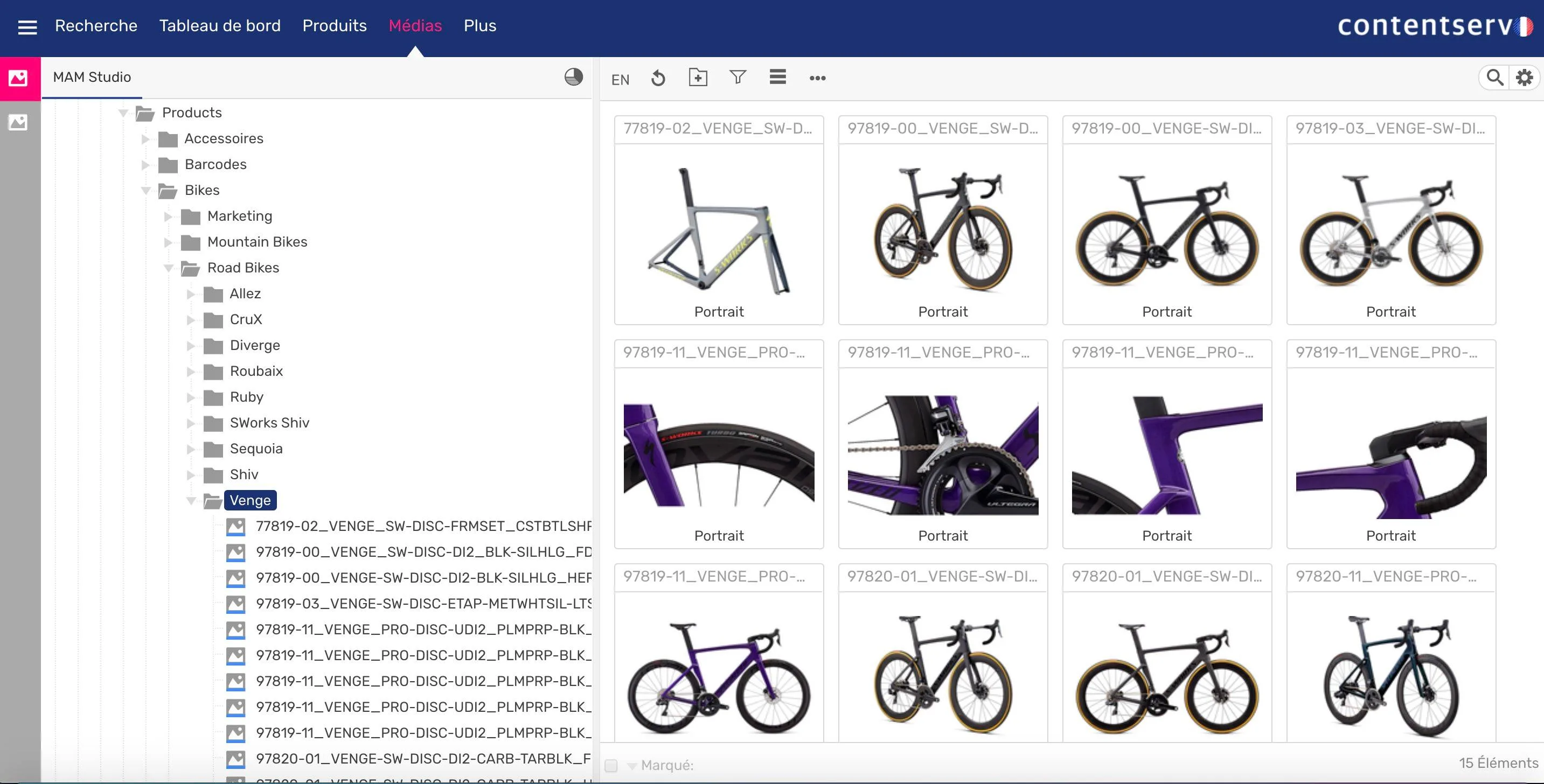
Task: Open the hamburger main menu
Action: (x=27, y=26)
